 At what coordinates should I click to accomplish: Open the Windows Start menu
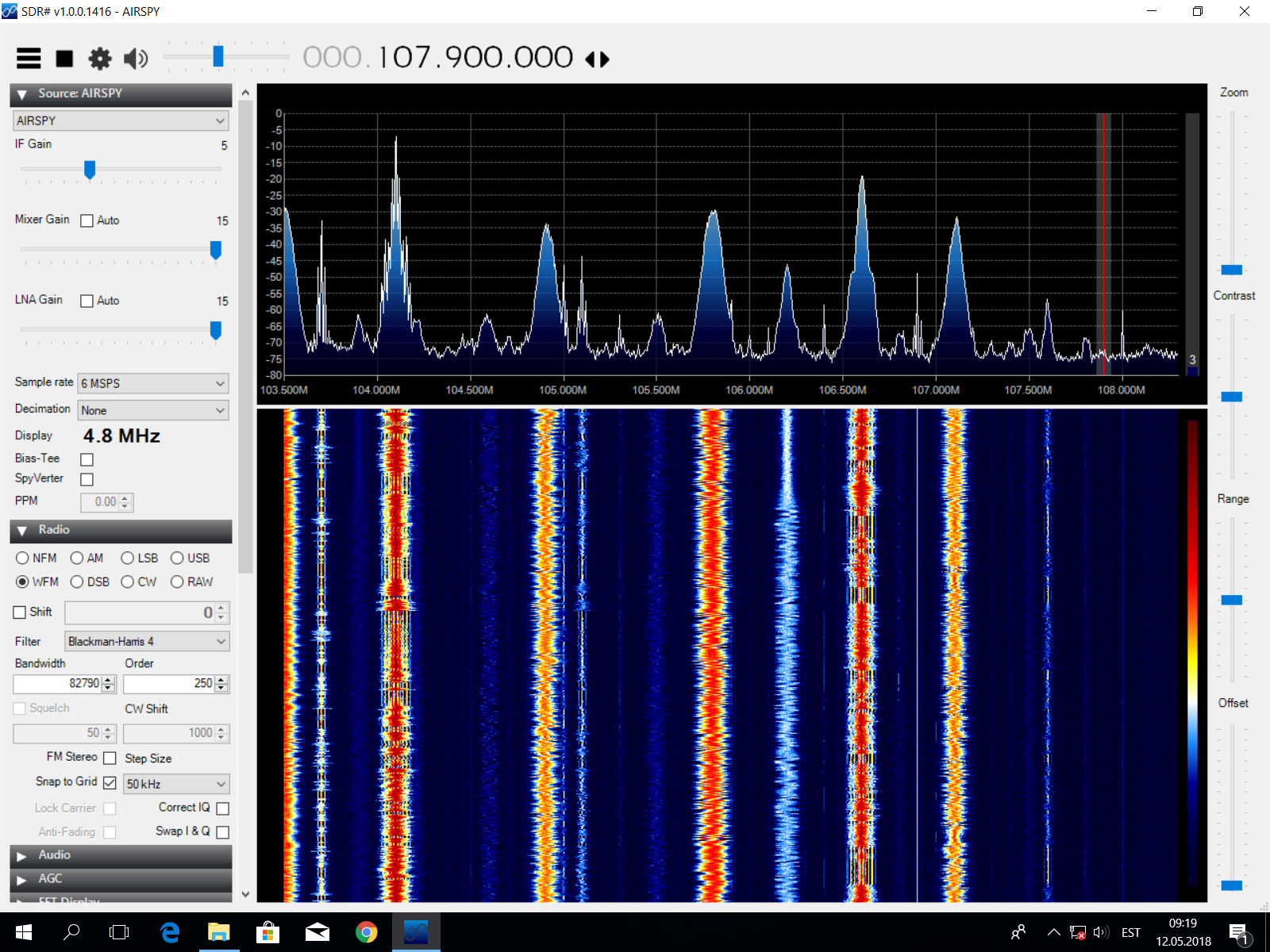pos(24,932)
